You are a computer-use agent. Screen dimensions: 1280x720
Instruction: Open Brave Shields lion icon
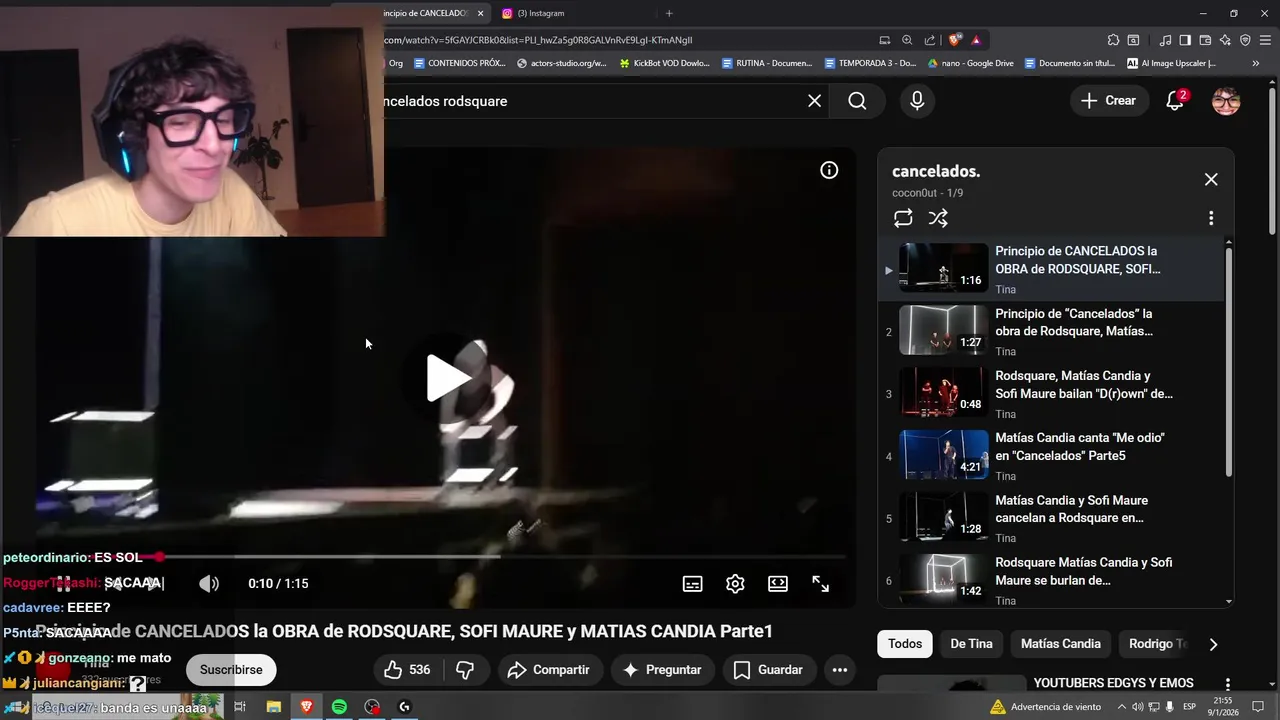955,40
